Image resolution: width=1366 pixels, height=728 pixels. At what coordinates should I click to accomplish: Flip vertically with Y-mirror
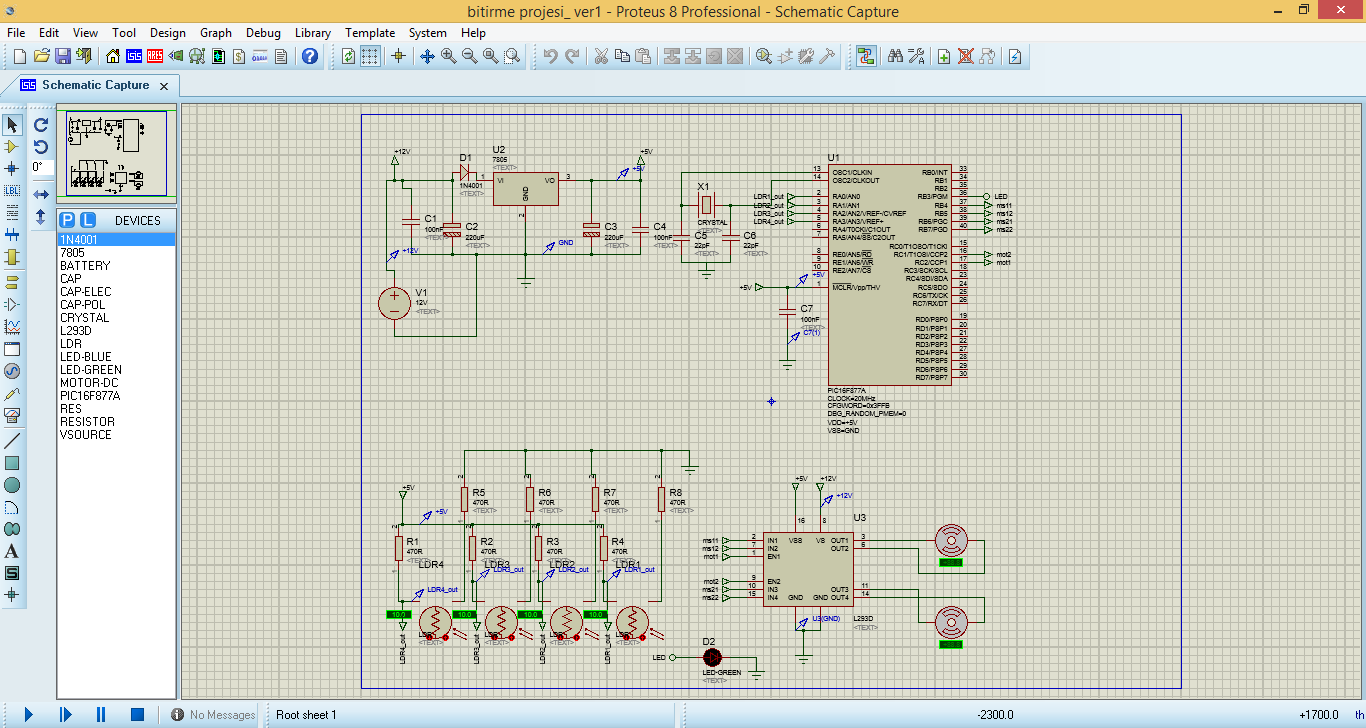click(x=41, y=216)
